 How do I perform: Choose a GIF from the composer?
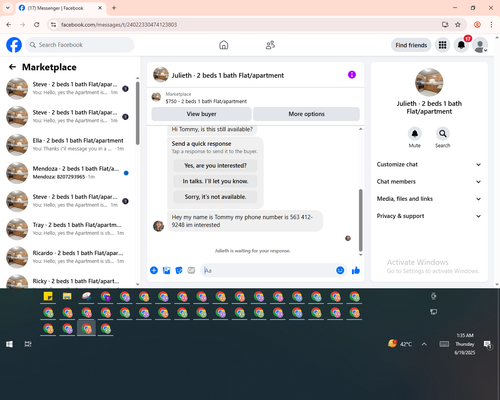191,270
